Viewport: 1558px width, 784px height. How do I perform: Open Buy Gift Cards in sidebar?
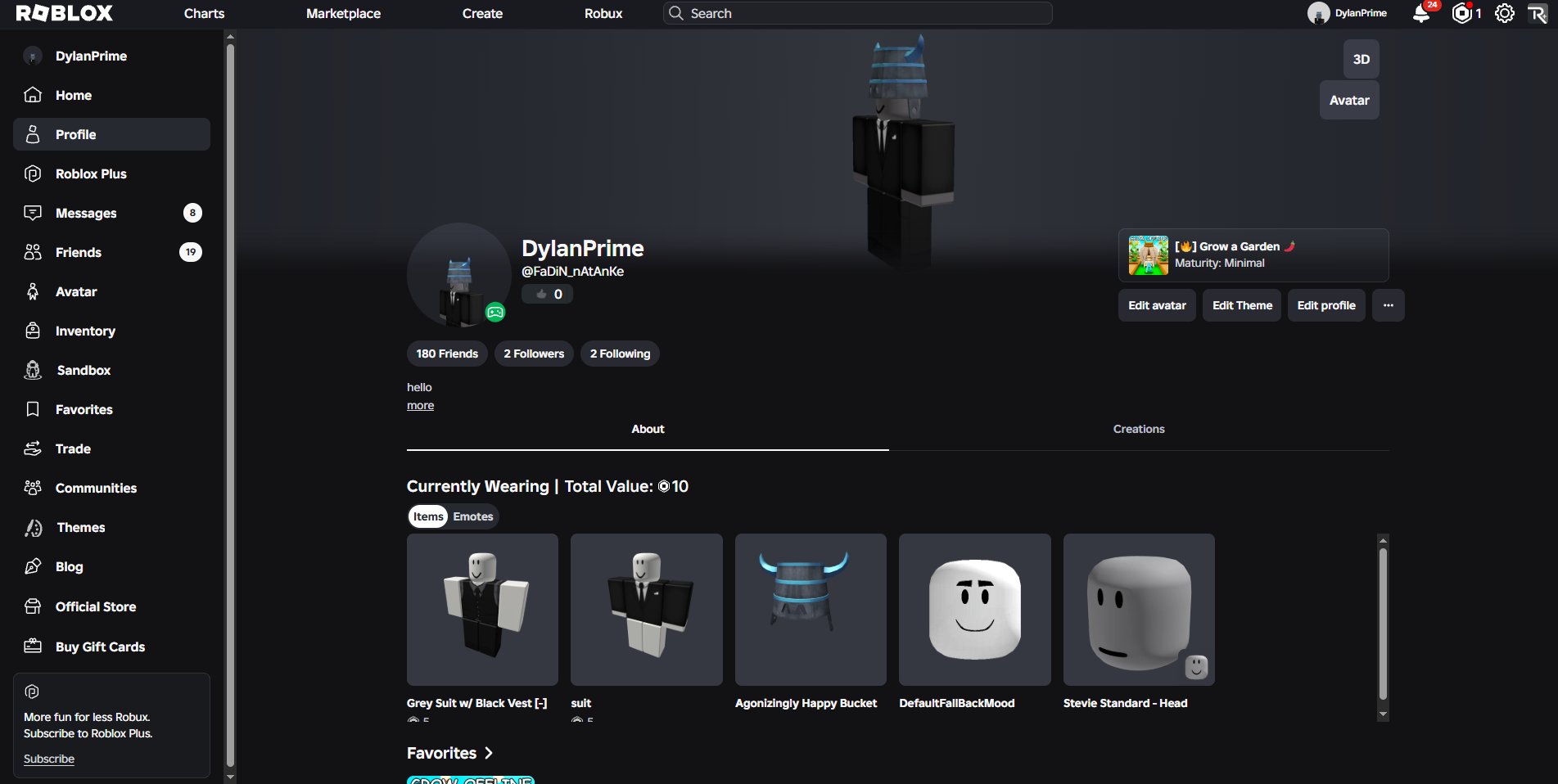point(111,647)
